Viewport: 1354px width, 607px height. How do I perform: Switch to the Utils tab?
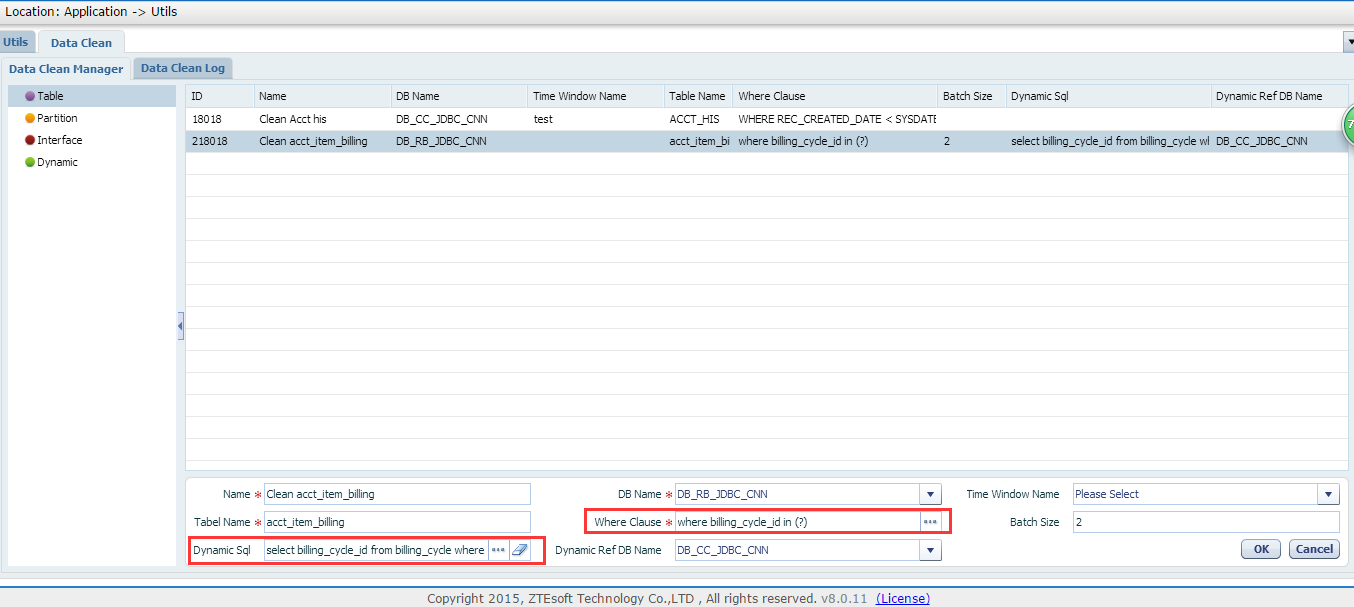(x=16, y=42)
